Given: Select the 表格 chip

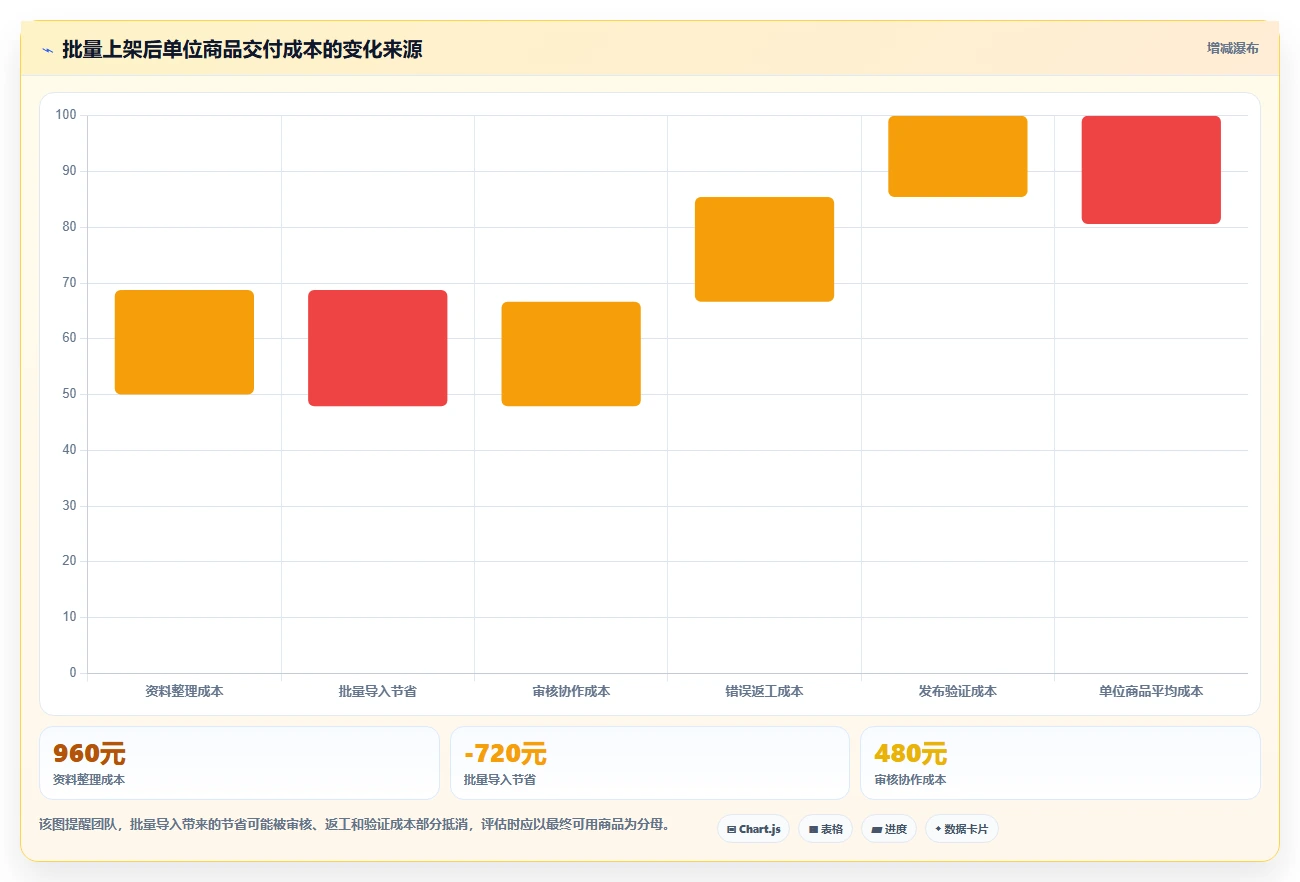Looking at the screenshot, I should coord(825,829).
